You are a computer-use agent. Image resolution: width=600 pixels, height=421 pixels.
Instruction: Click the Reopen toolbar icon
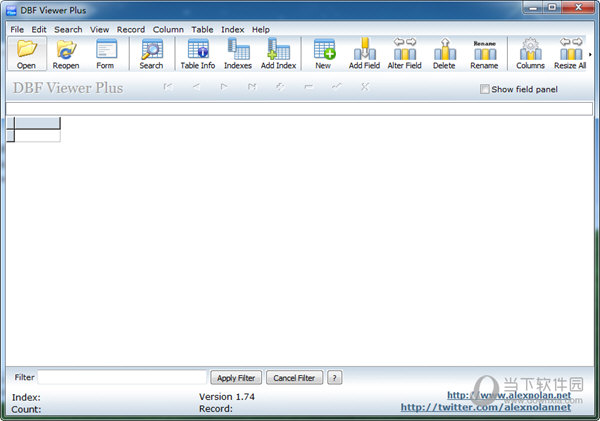coord(66,54)
